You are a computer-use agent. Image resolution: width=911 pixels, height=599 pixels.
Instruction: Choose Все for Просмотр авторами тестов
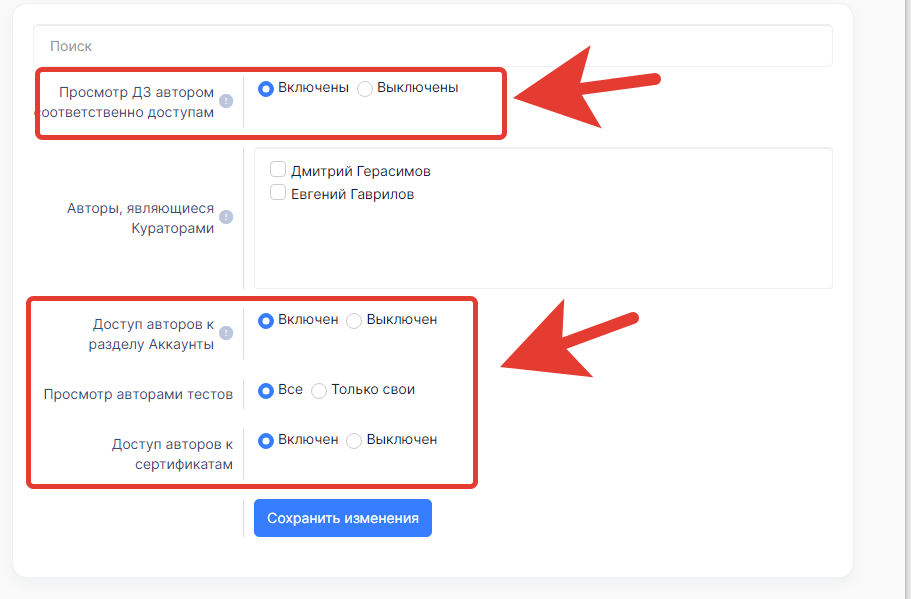tap(266, 391)
